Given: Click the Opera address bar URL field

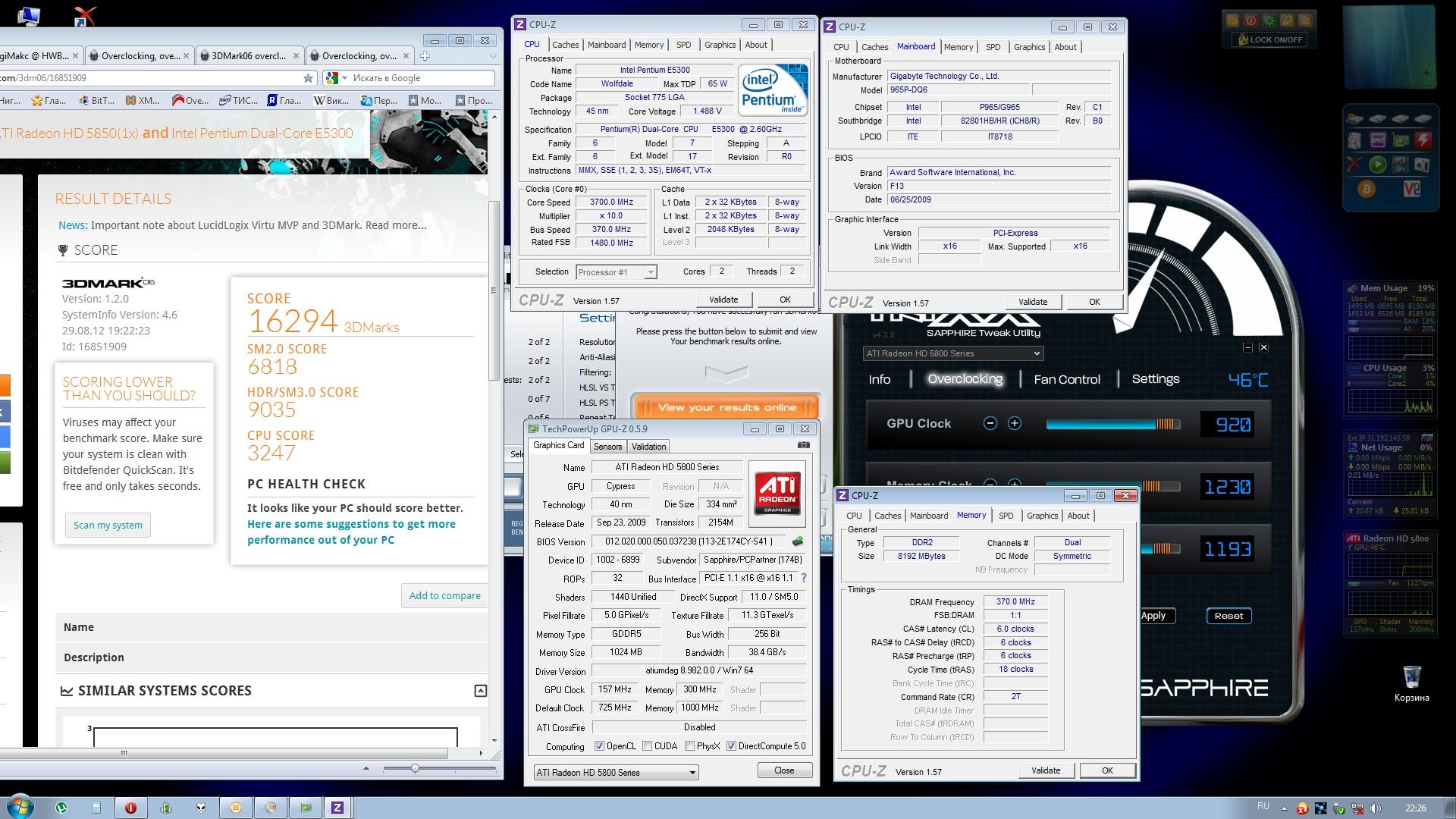Looking at the screenshot, I should [151, 78].
